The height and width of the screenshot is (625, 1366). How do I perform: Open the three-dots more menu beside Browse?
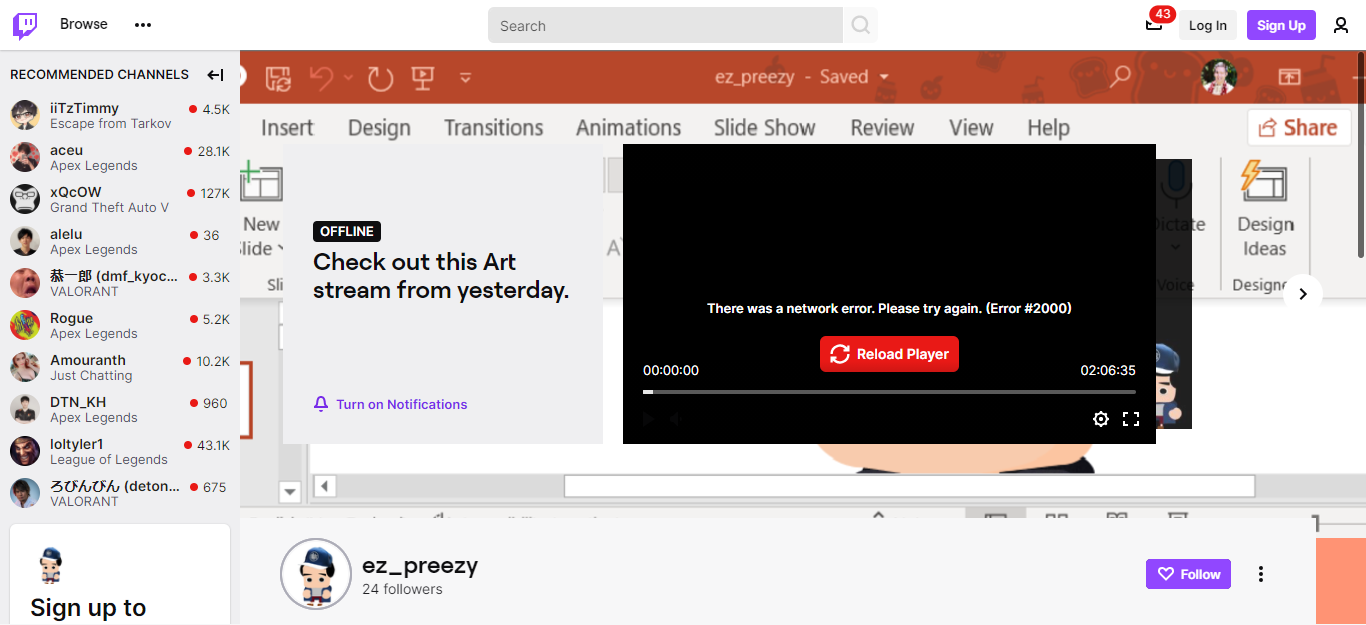pyautogui.click(x=143, y=25)
